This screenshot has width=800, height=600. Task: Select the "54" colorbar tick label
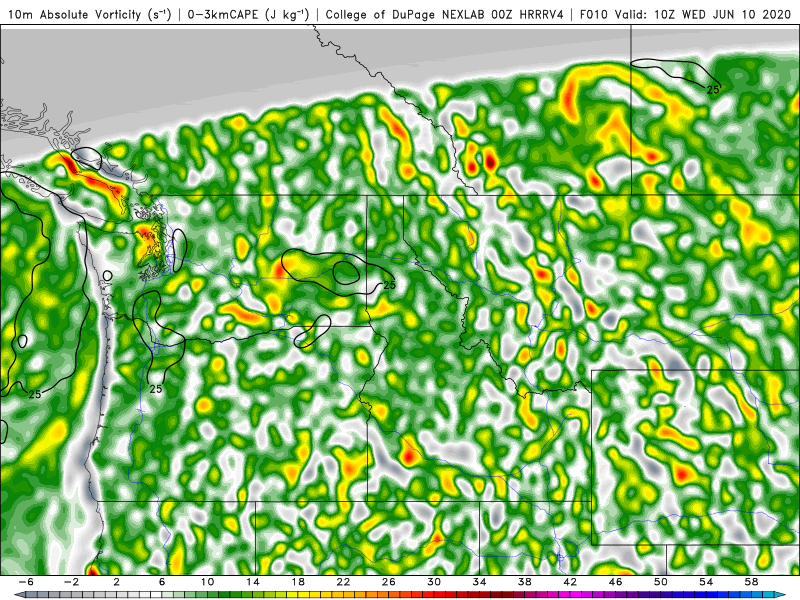[x=706, y=582]
